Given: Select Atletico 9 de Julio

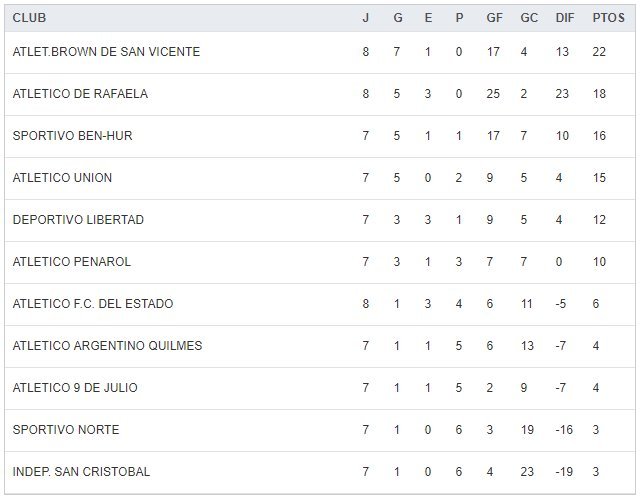Looking at the screenshot, I should point(75,388).
